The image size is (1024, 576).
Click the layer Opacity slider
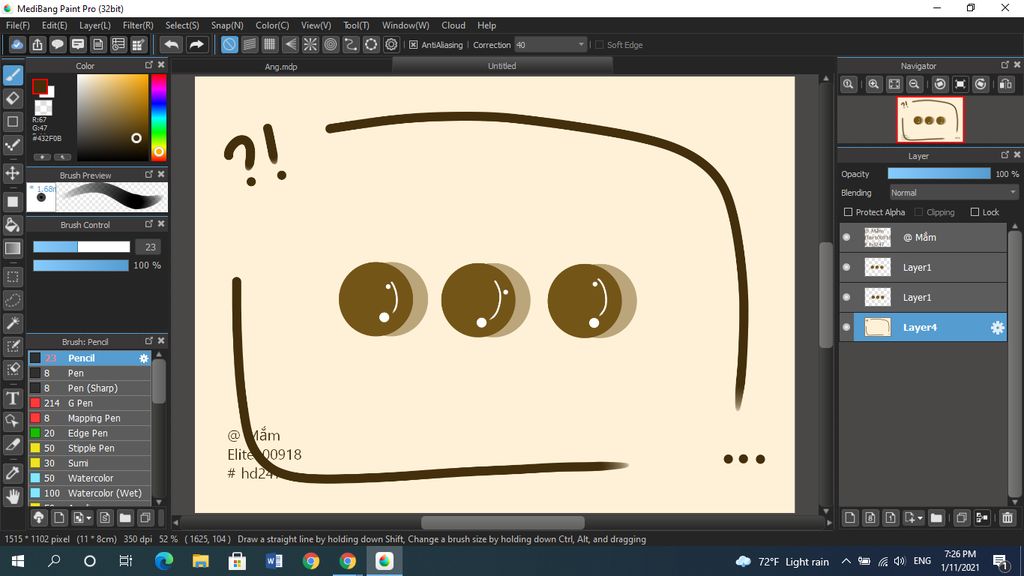point(938,174)
